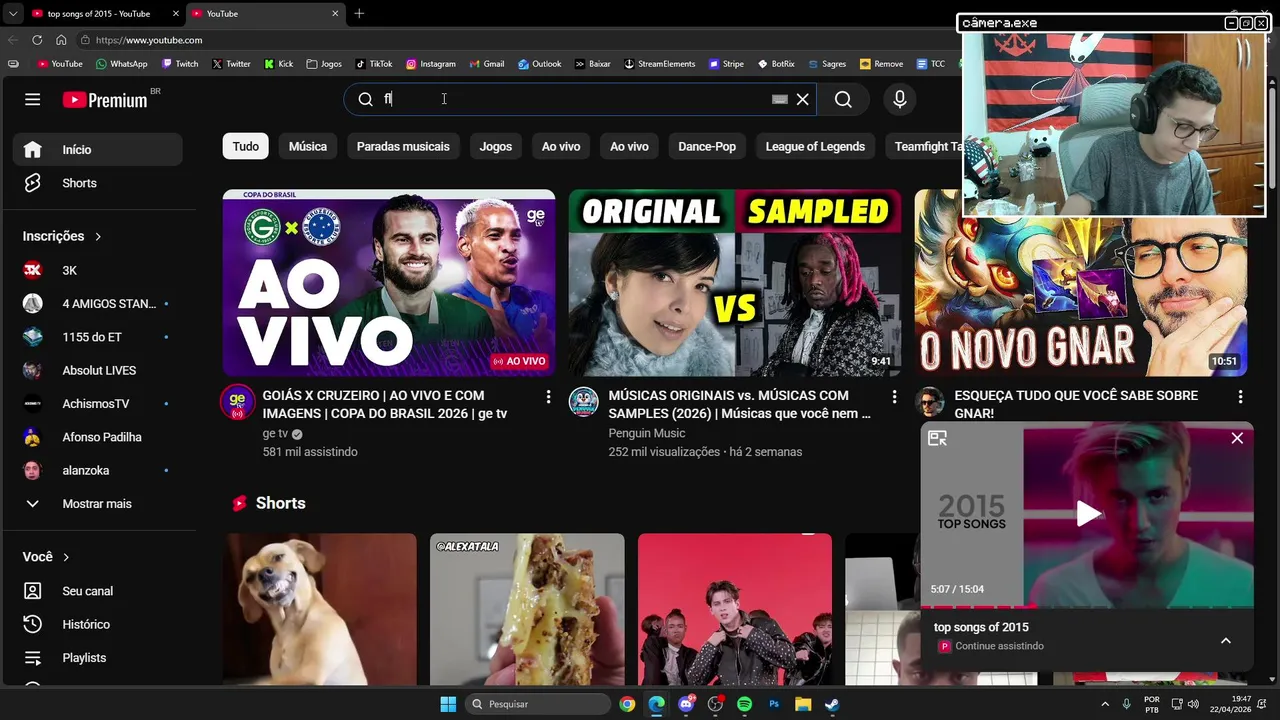Open Spotify from the taskbar
The width and height of the screenshot is (1280, 720).
coord(744,704)
